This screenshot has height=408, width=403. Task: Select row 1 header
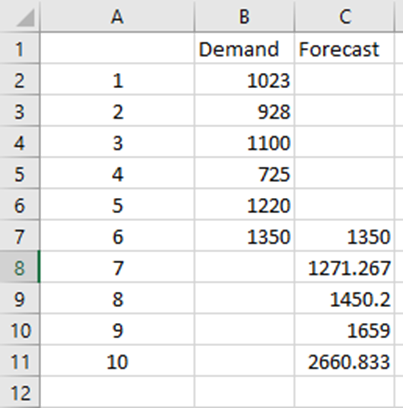point(19,48)
